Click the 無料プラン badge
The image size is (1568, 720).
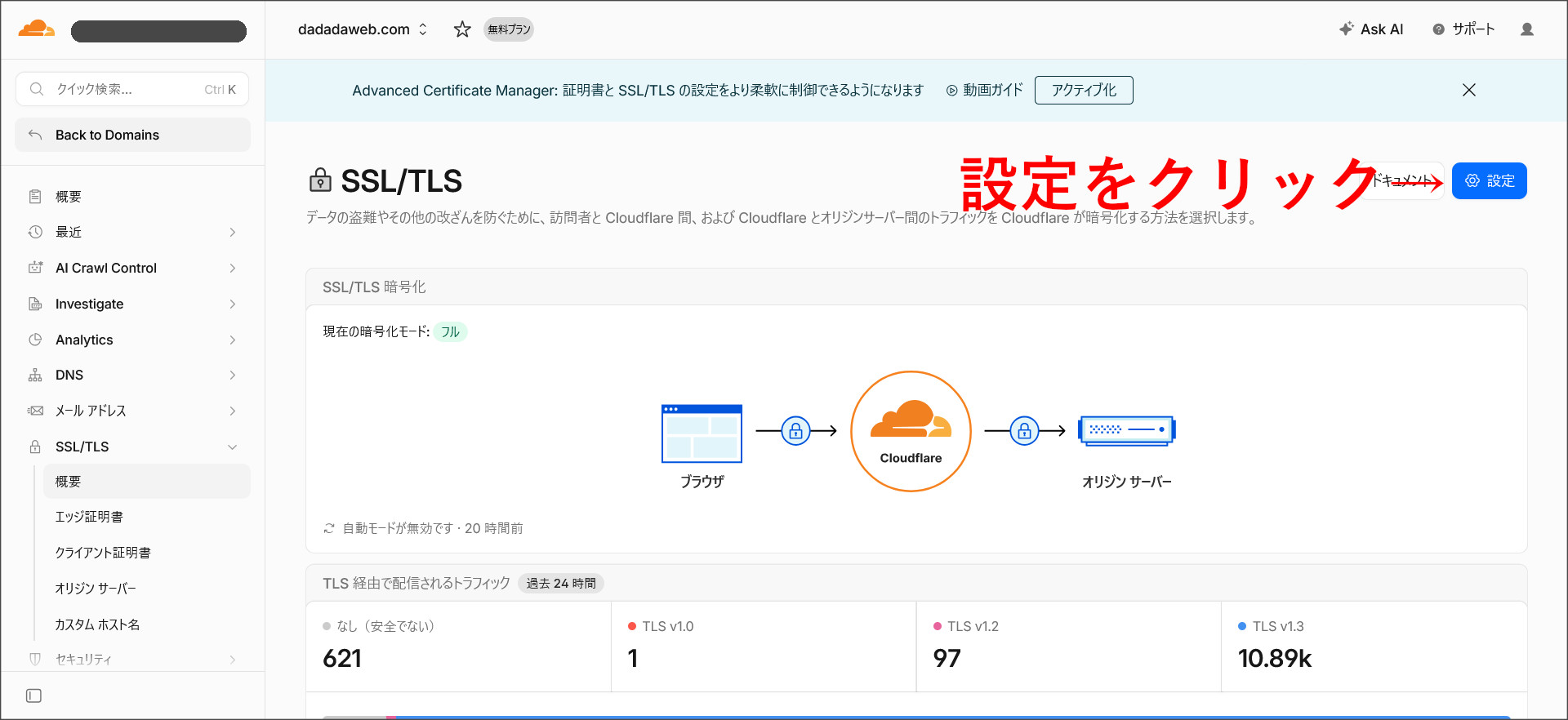point(509,29)
